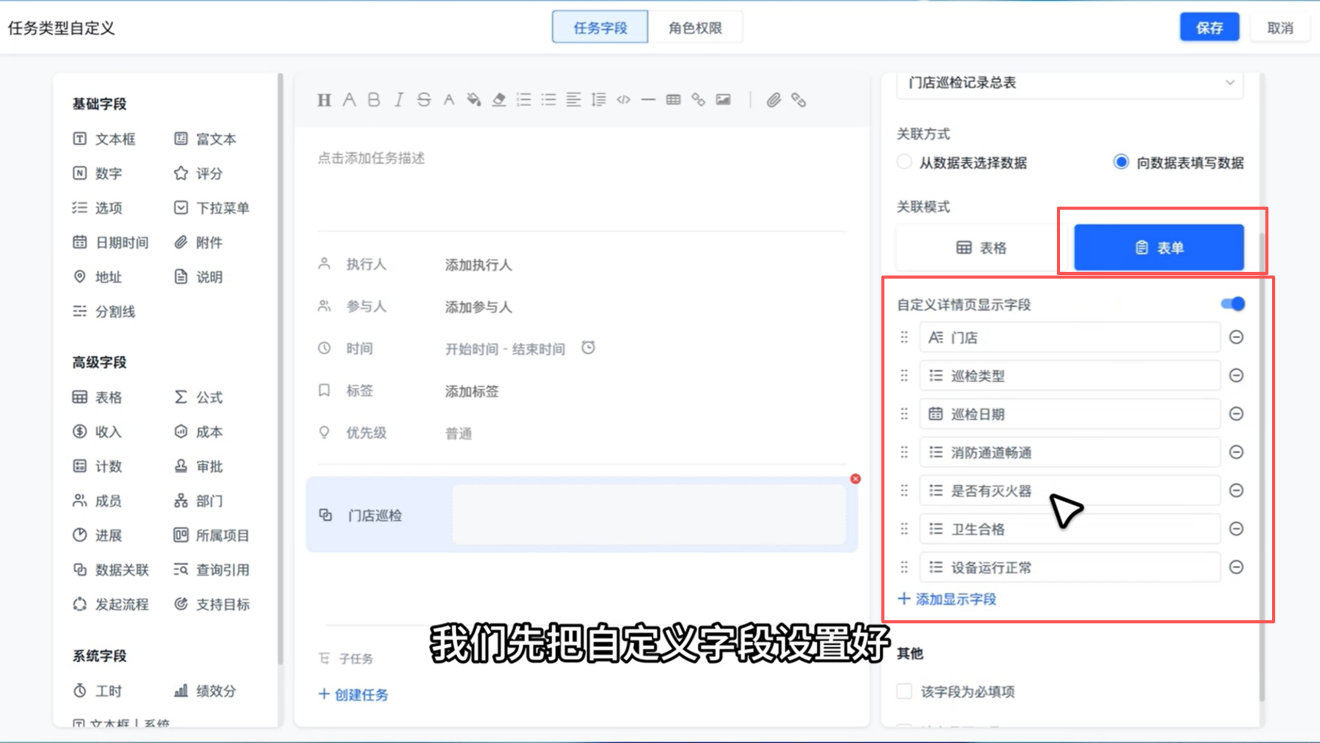Open the text alignment tool
The height and width of the screenshot is (743, 1320).
[x=574, y=100]
